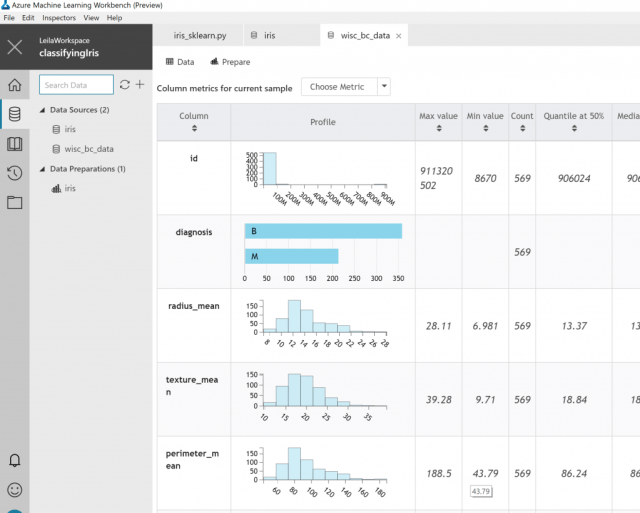
Task: Sort by Column name arrows
Action: click(x=194, y=128)
